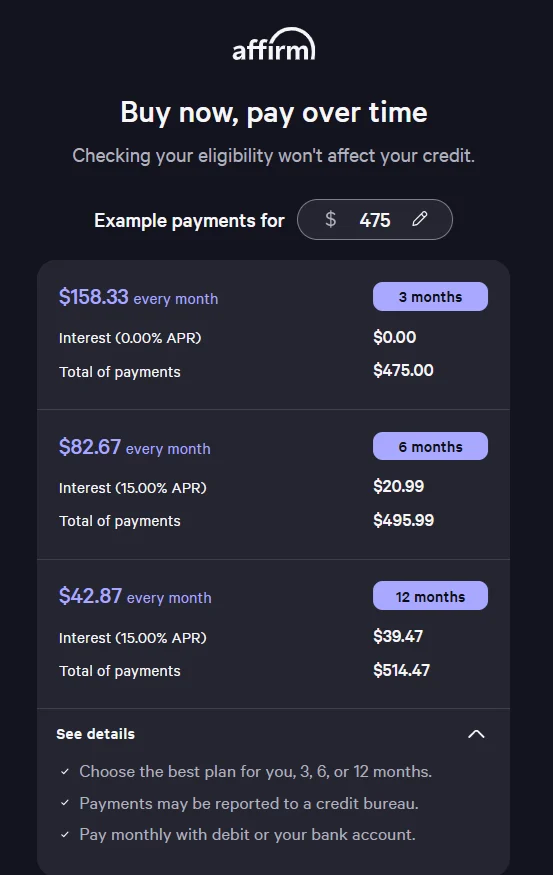Click Interest (0.00% APR) label
The height and width of the screenshot is (875, 553).
pos(130,338)
